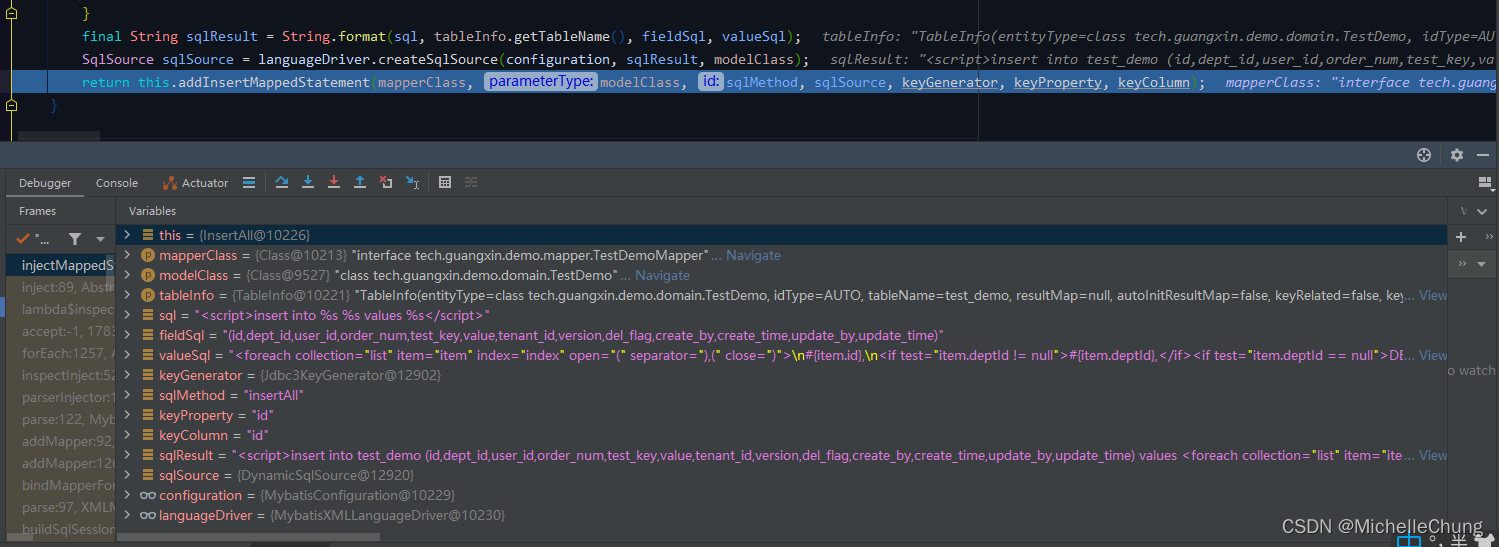The height and width of the screenshot is (547, 1499).
Task: Expand the configuration variable node
Action: pos(127,495)
